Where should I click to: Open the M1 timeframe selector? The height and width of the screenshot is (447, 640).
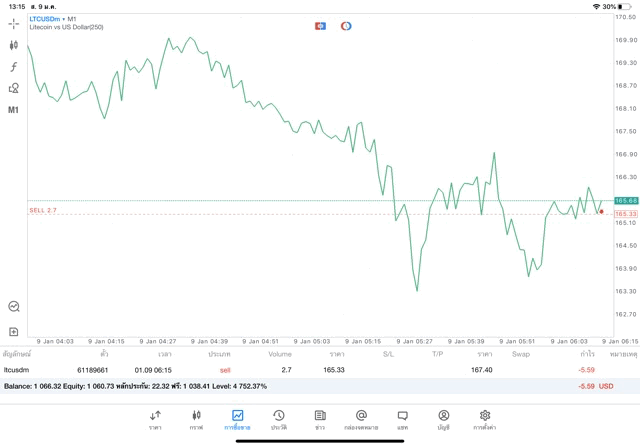14,110
